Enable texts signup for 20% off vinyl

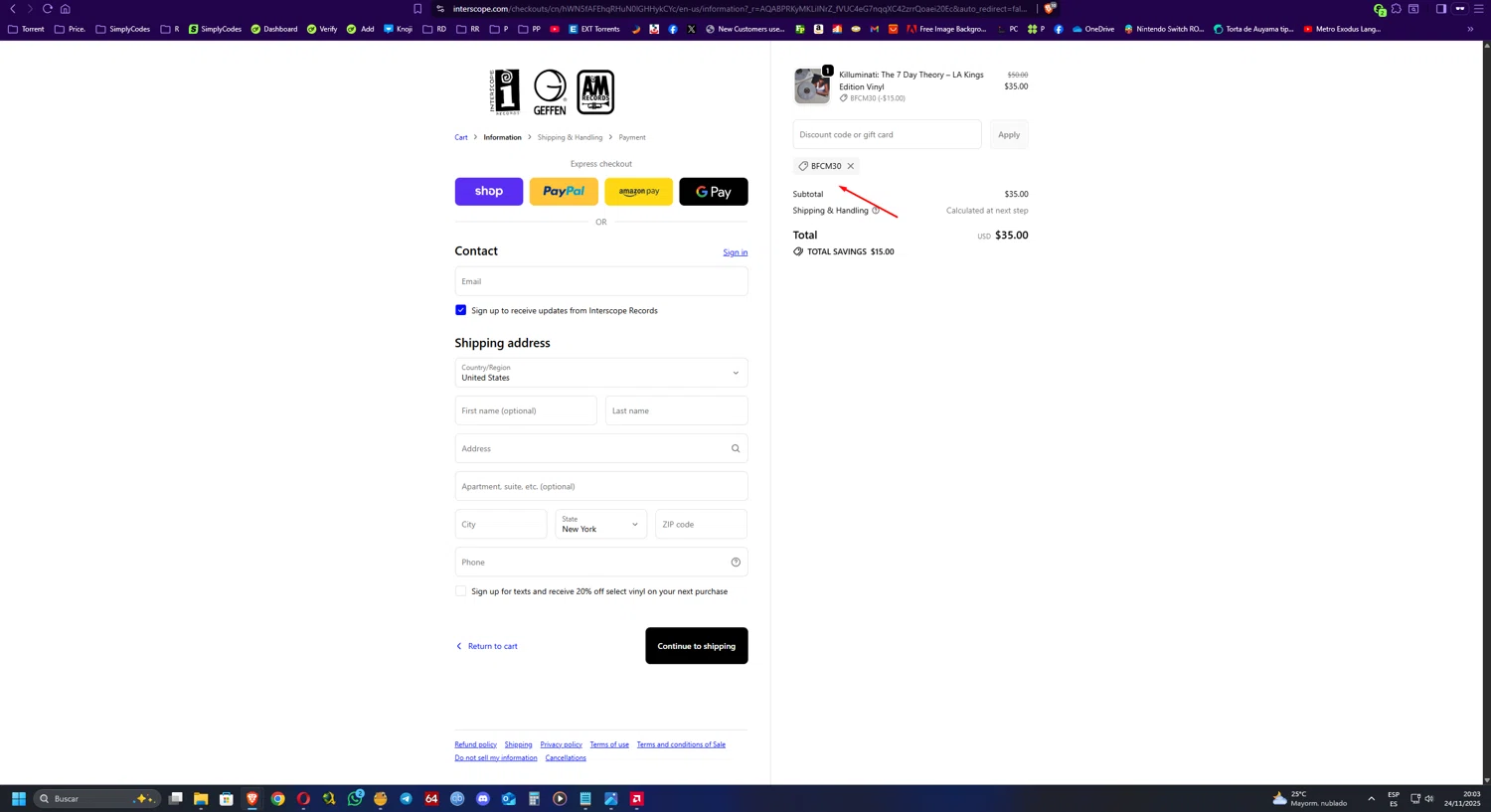(461, 591)
